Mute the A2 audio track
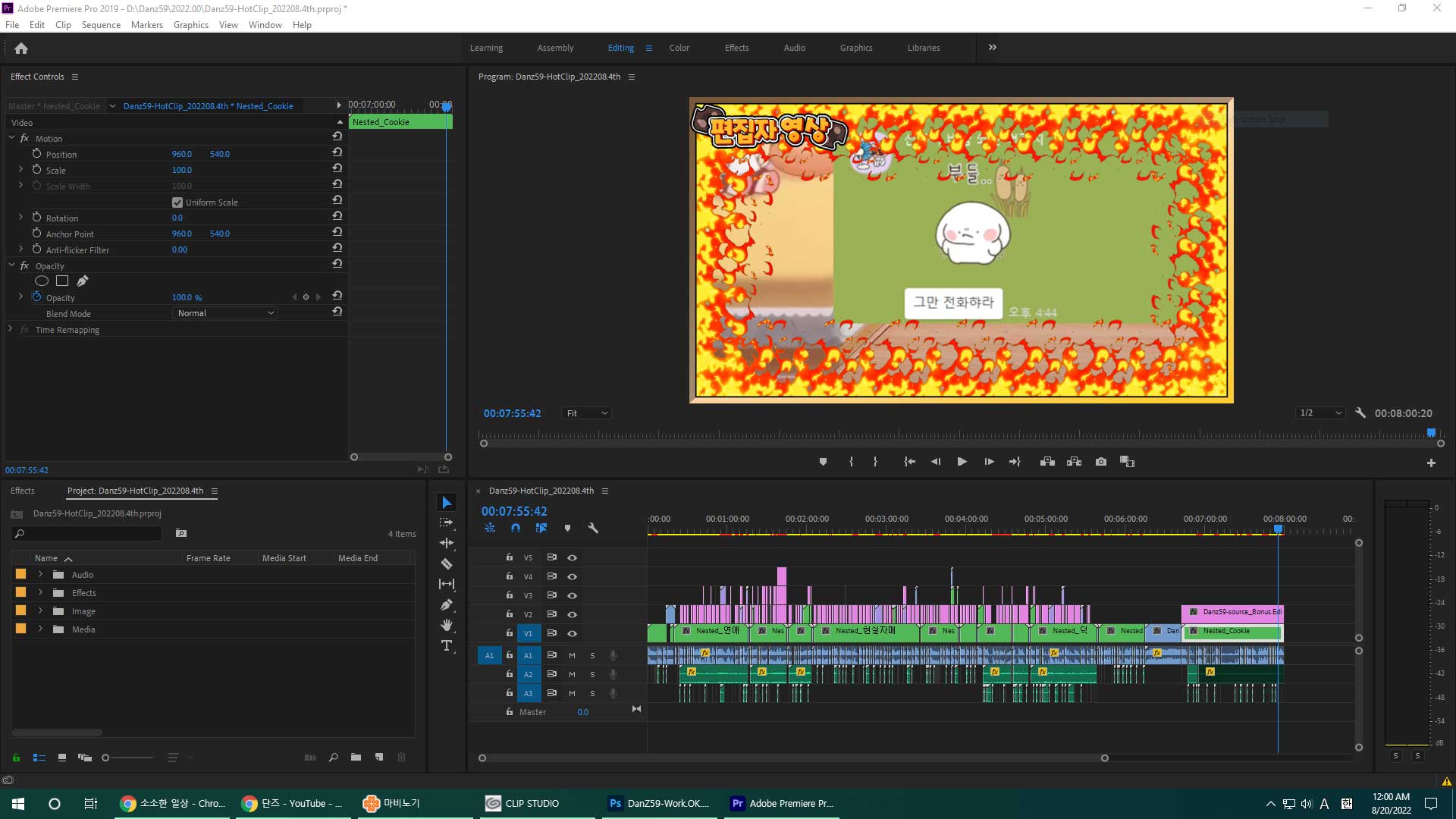 pyautogui.click(x=572, y=674)
